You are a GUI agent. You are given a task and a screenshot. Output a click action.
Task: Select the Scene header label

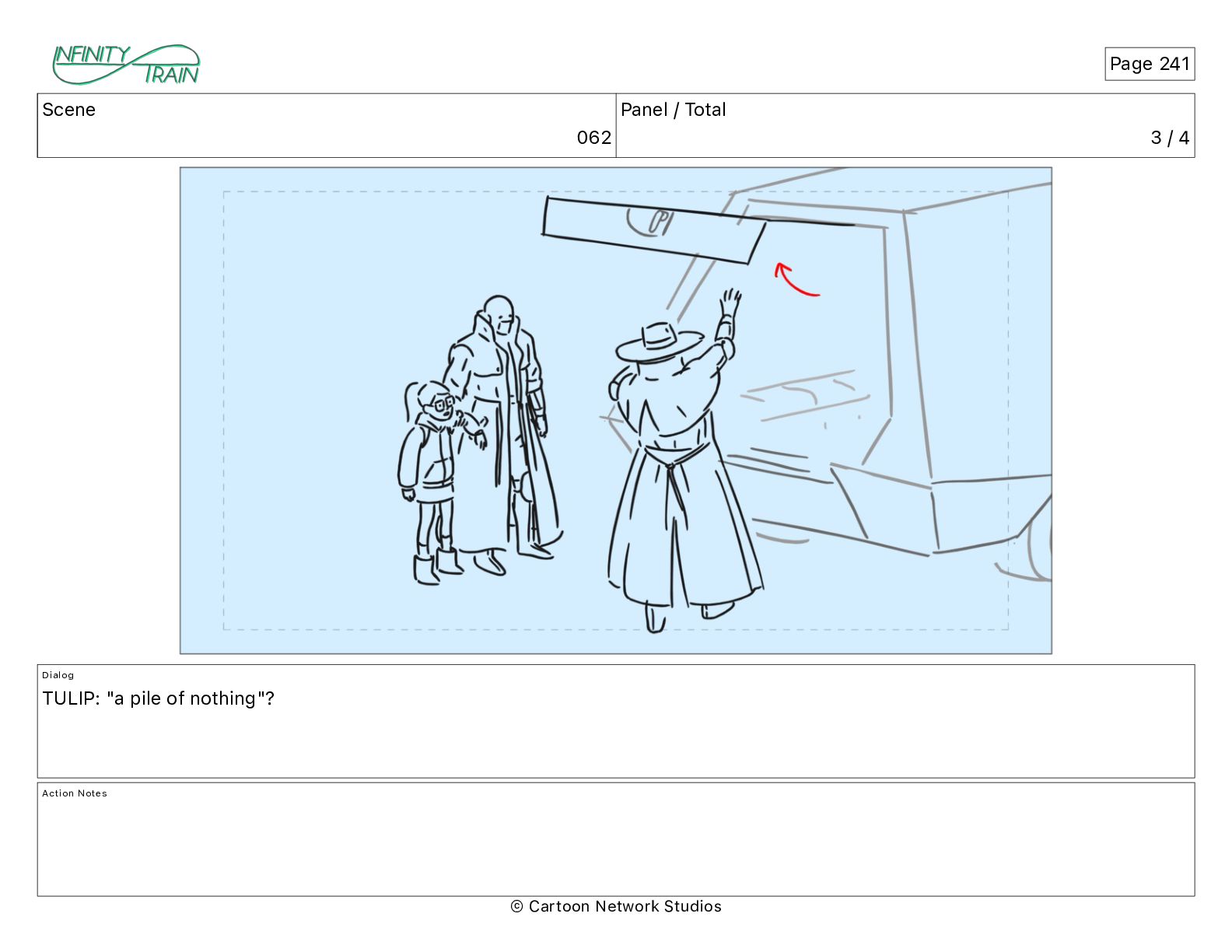tap(68, 110)
